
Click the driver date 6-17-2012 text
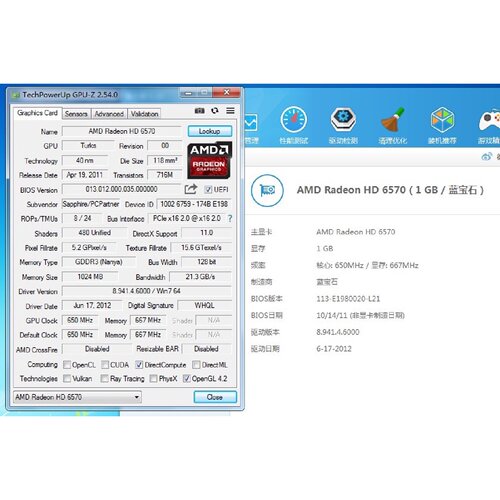[x=334, y=349]
